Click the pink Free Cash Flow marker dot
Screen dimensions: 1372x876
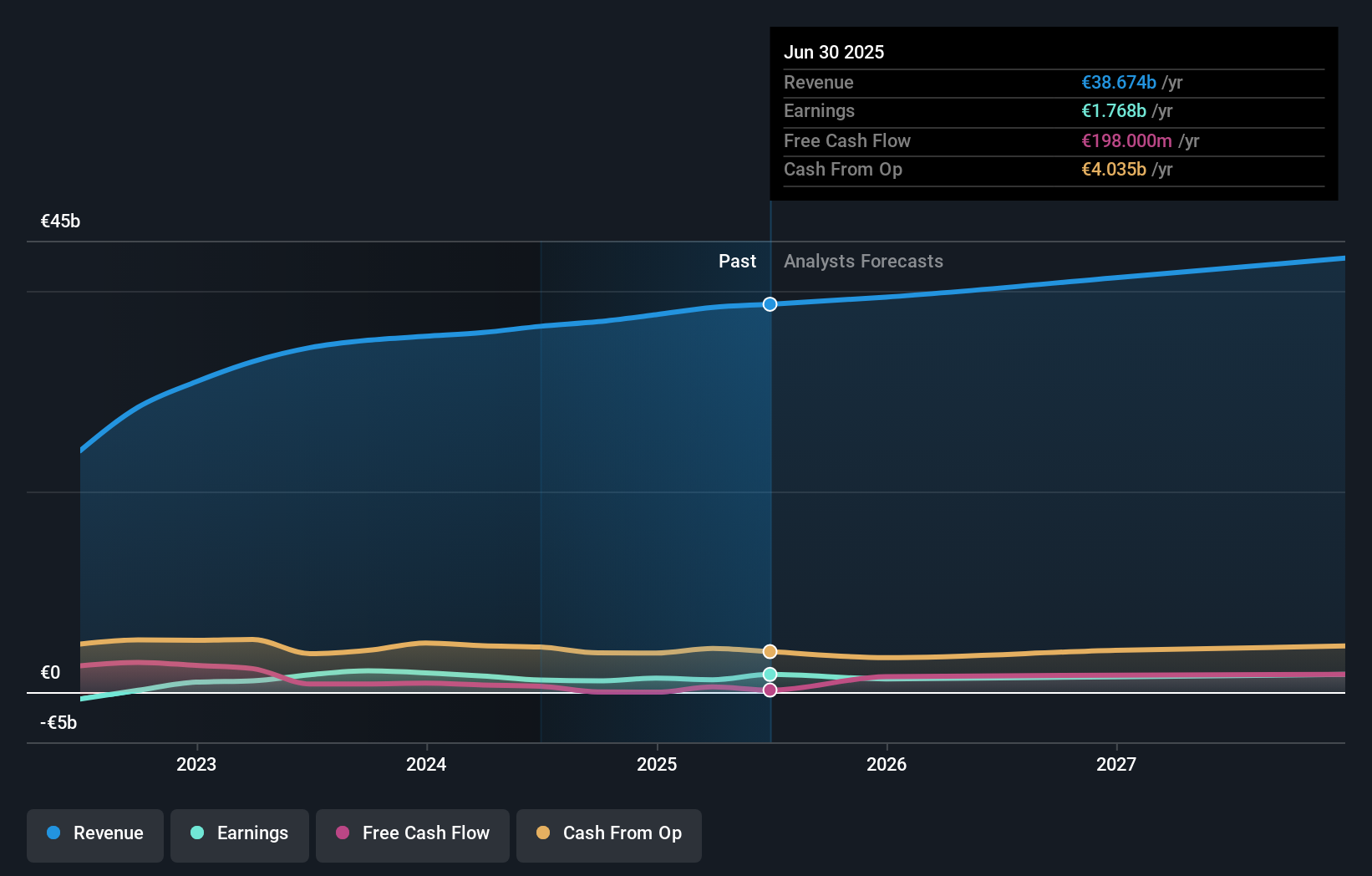point(770,690)
